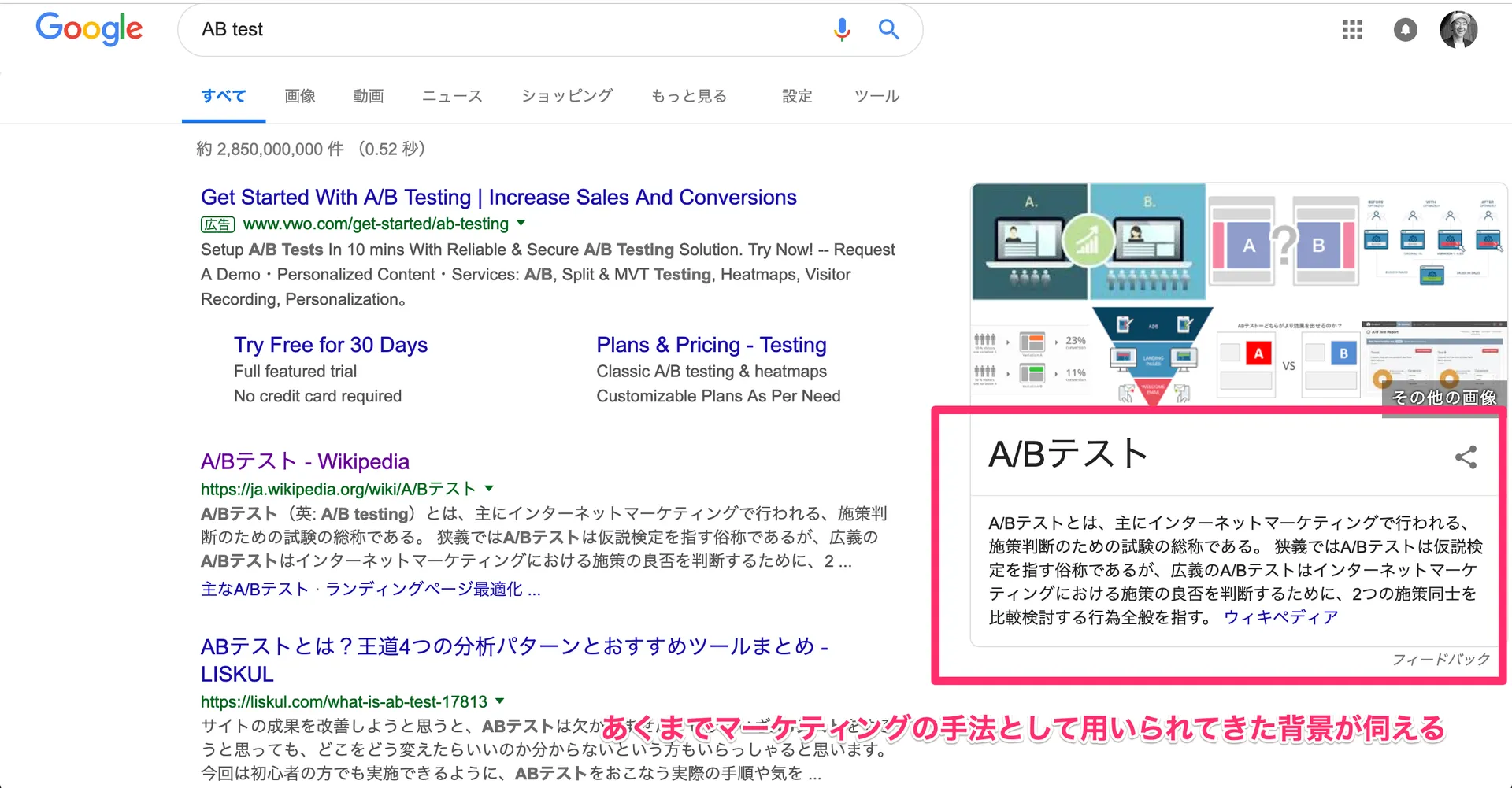Click the share icon in the A/Bテスト panel
The image size is (1512, 788).
tap(1466, 457)
